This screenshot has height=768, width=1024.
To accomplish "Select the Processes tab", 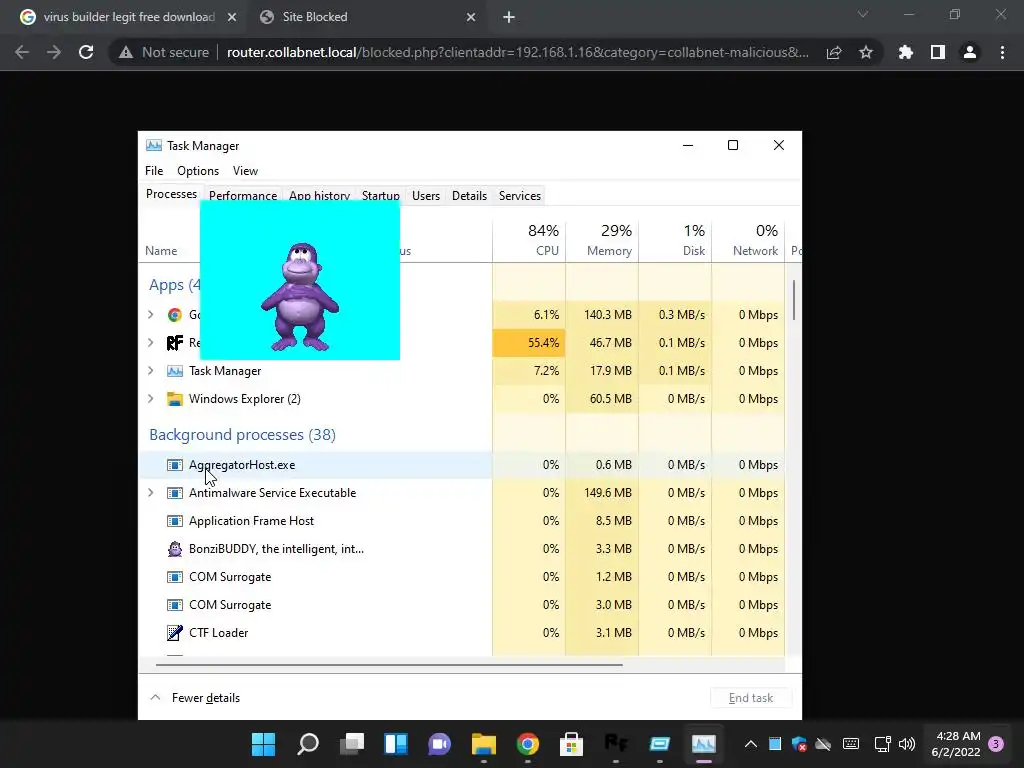I will pos(171,194).
